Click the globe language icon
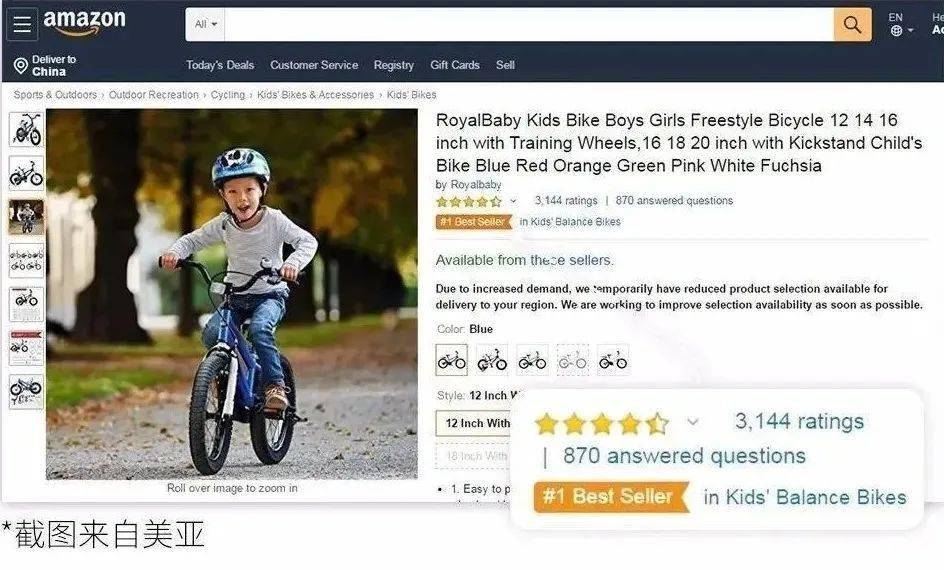This screenshot has width=944, height=570. coord(896,31)
